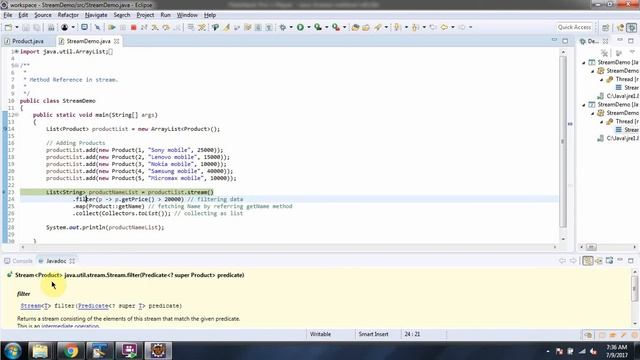Click Javadoc view Back arrow
The image size is (640, 360).
(x=562, y=261)
